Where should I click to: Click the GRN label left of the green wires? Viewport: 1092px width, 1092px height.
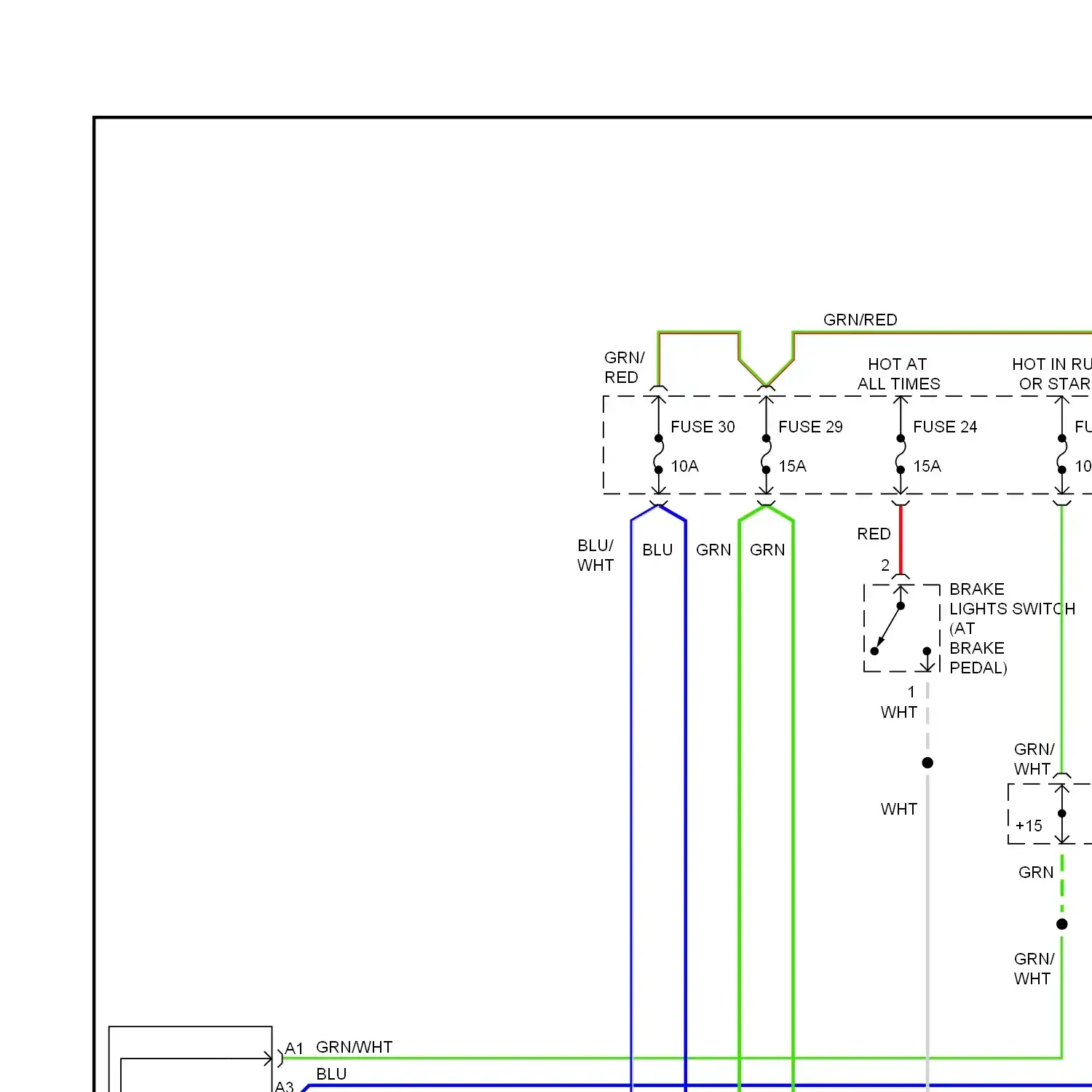point(713,550)
